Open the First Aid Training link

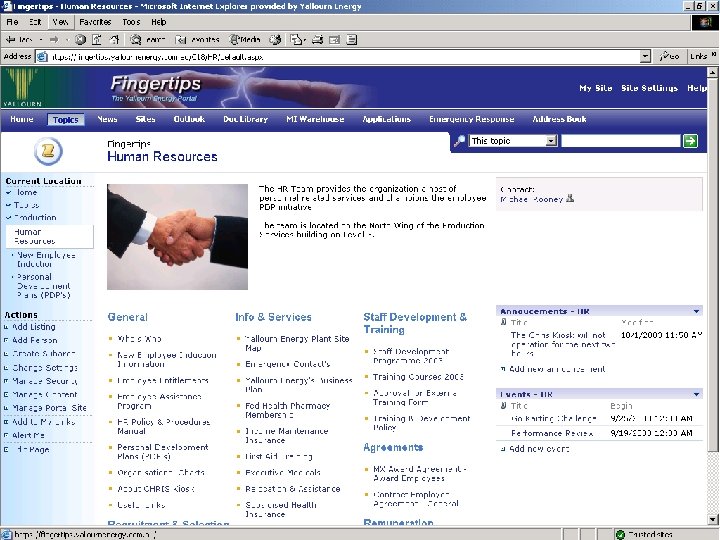pyautogui.click(x=279, y=456)
